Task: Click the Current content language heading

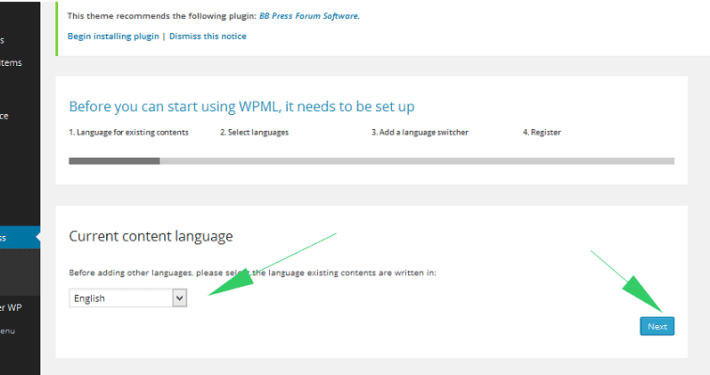Action: [151, 236]
